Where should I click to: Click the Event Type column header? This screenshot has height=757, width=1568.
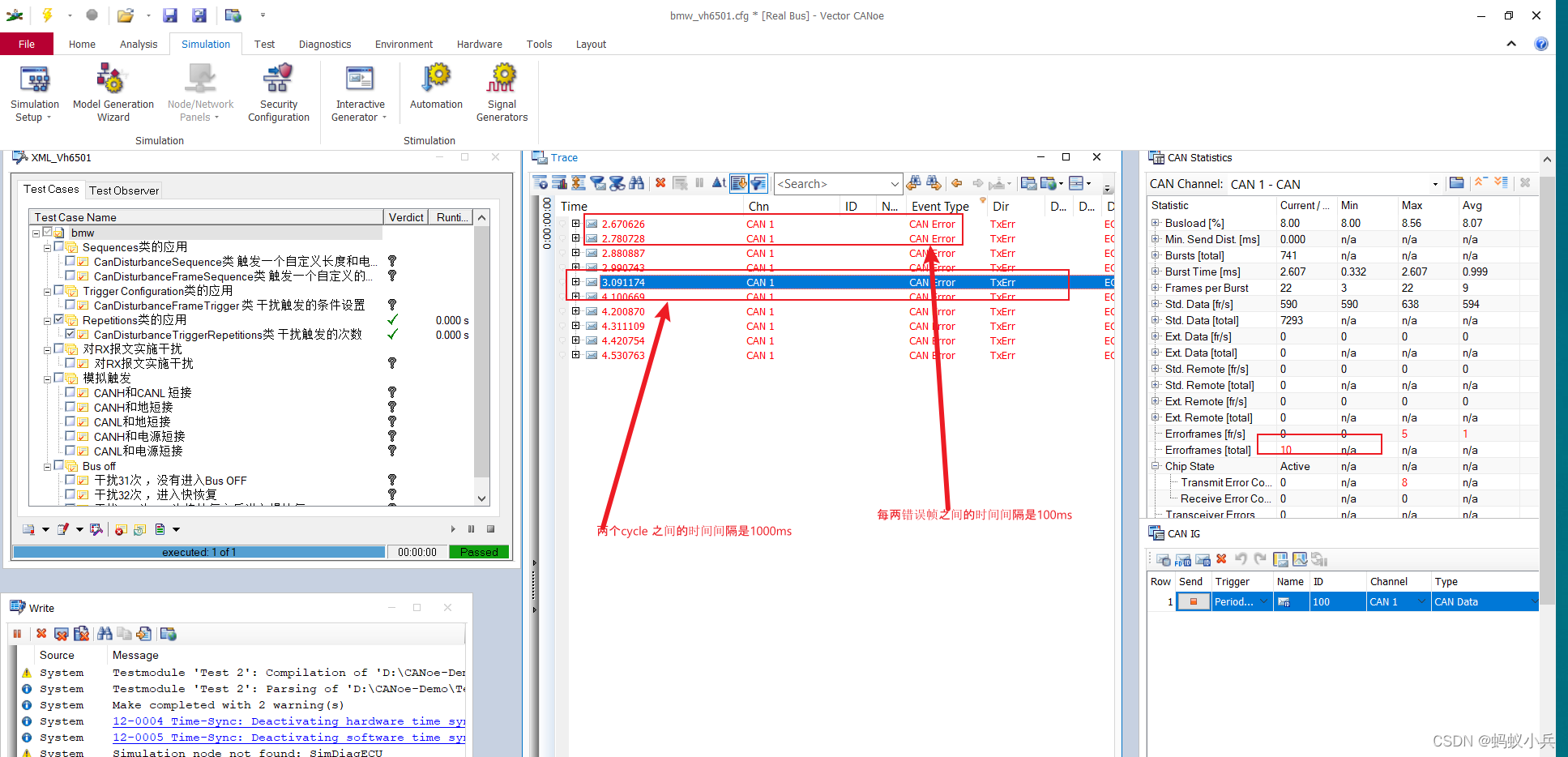(940, 206)
